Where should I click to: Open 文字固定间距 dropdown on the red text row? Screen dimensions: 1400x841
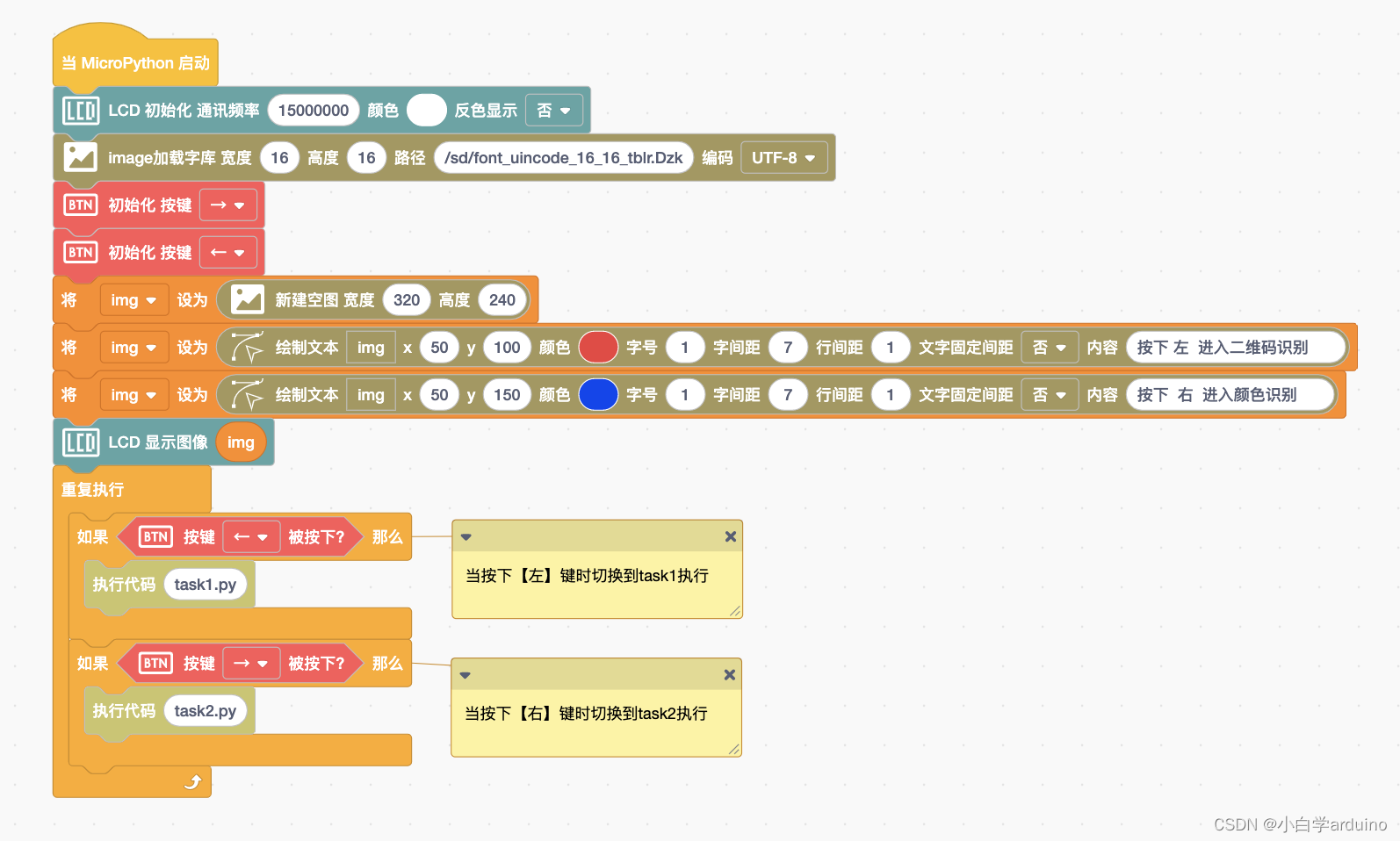point(1050,348)
